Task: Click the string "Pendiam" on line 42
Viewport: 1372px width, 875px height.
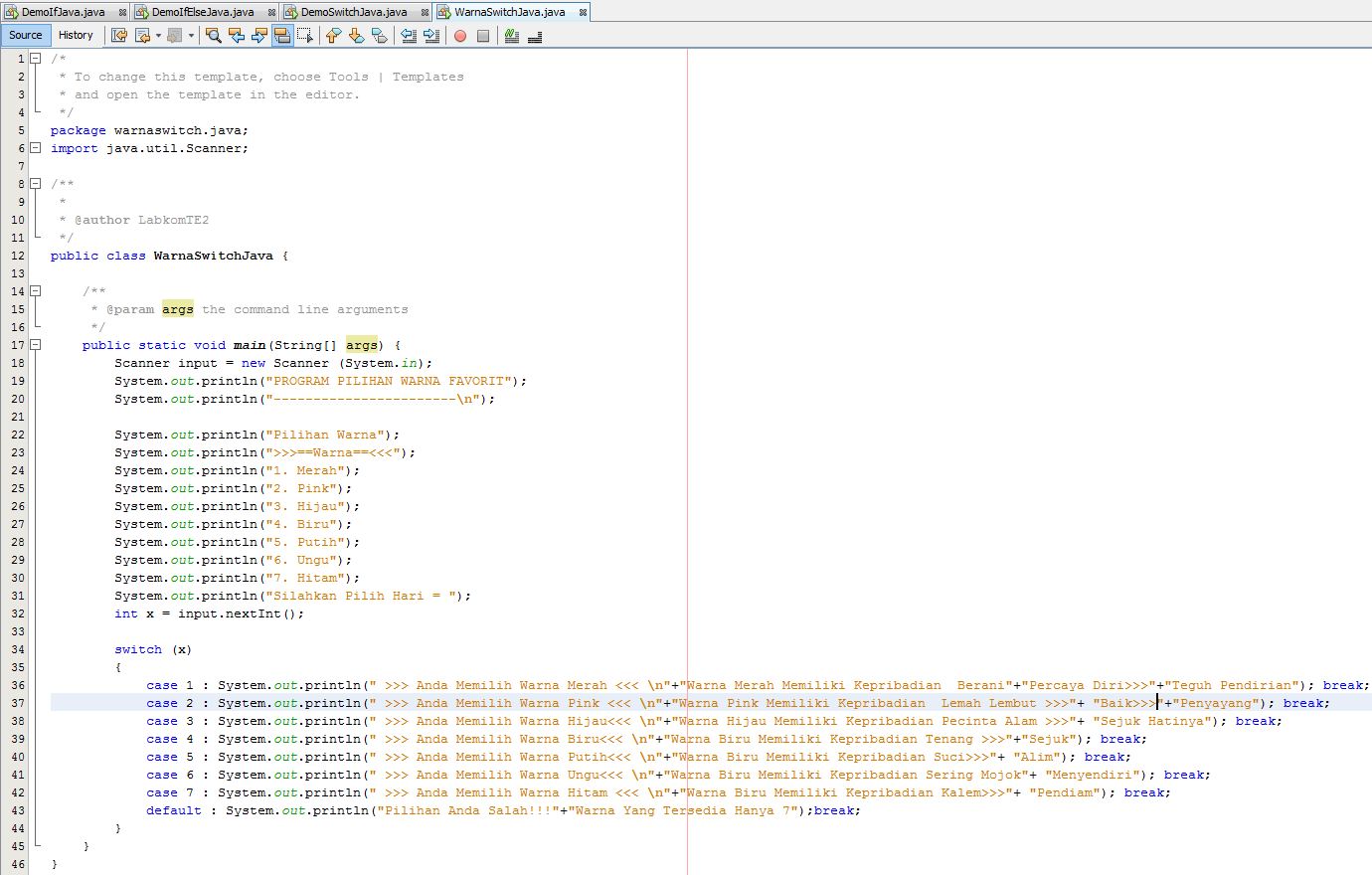Action: click(x=1065, y=792)
